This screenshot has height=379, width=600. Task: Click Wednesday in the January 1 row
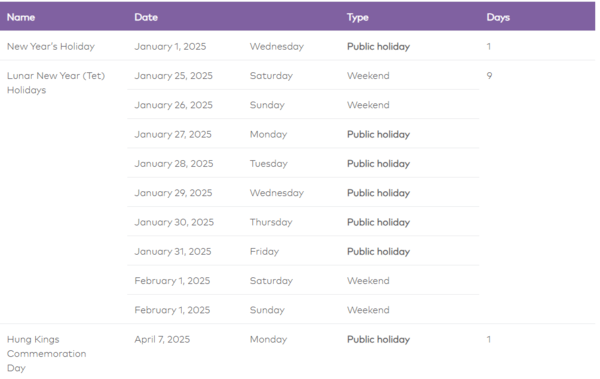[276, 46]
